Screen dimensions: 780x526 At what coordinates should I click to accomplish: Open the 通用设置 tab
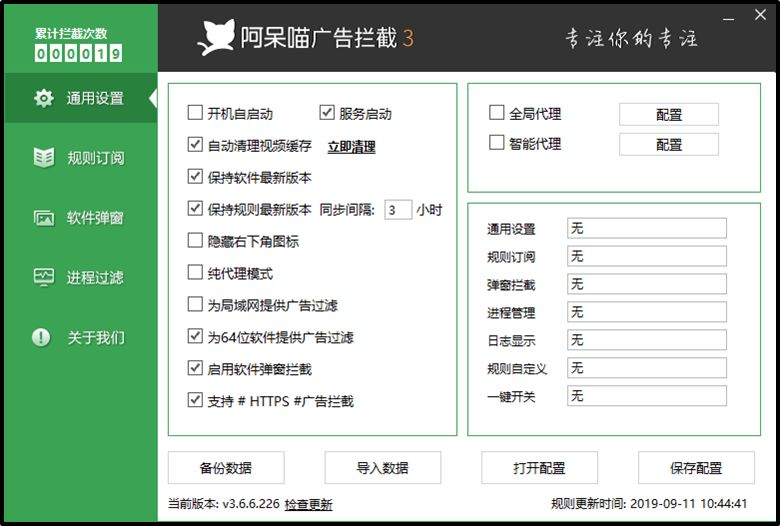(x=81, y=98)
